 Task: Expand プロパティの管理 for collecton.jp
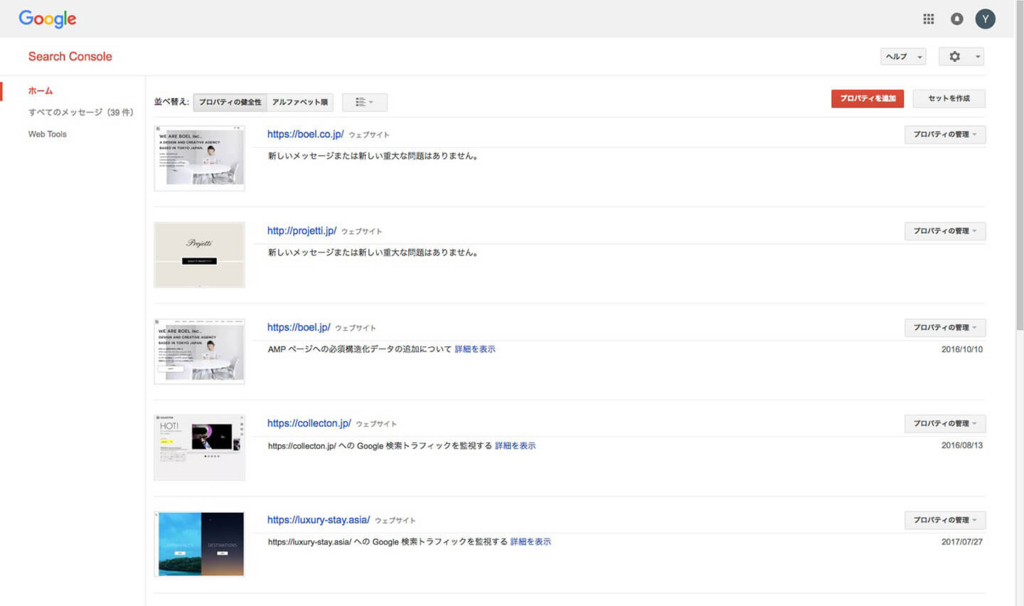point(945,424)
